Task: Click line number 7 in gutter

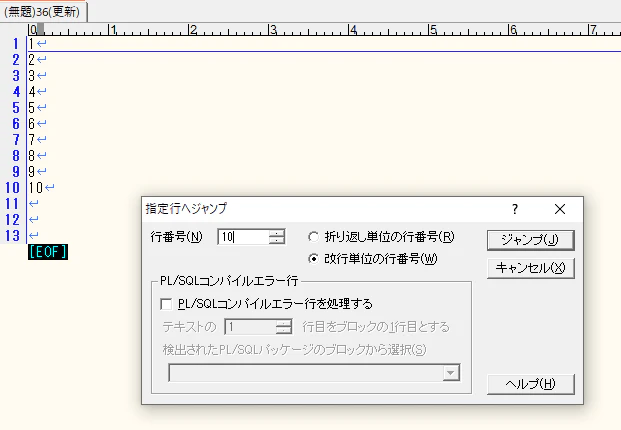Action: tap(16, 140)
